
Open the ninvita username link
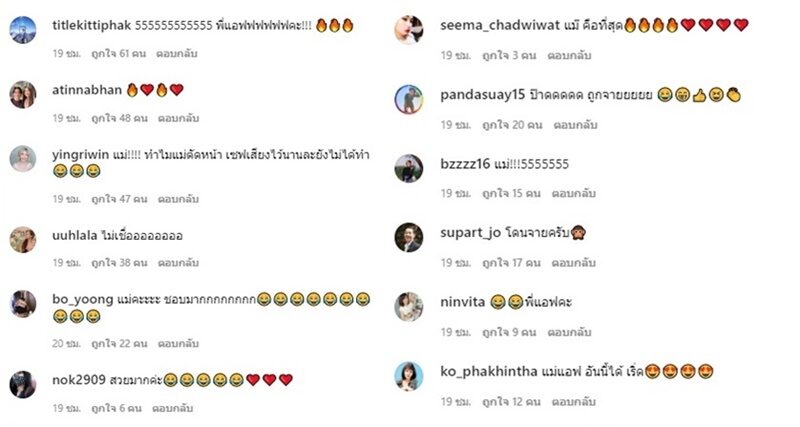point(462,302)
